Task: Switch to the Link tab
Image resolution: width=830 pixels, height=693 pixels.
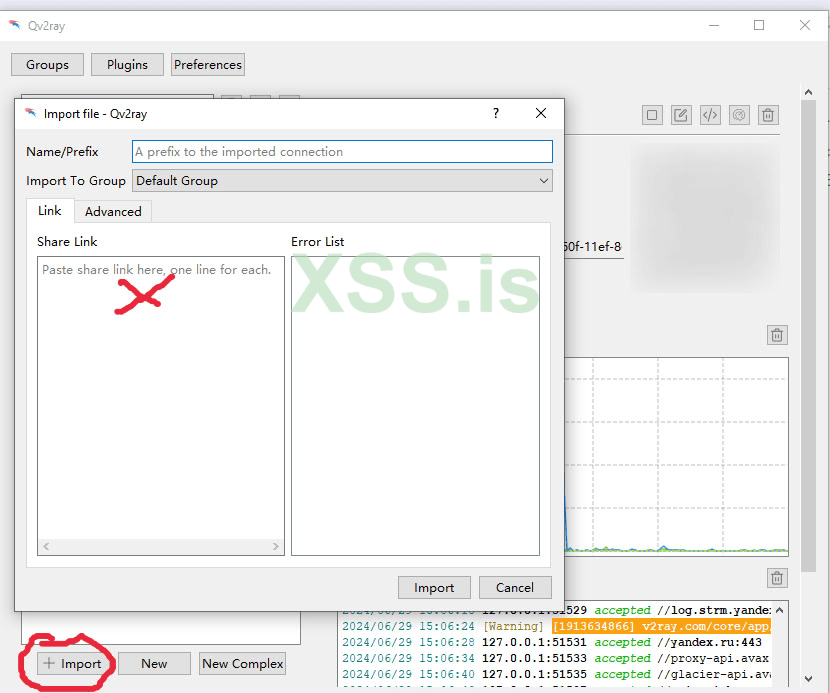Action: pyautogui.click(x=50, y=211)
